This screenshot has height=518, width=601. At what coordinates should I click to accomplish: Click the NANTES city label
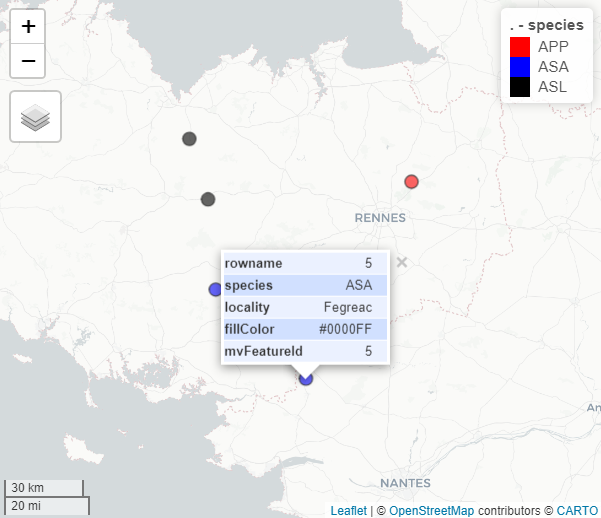click(405, 483)
